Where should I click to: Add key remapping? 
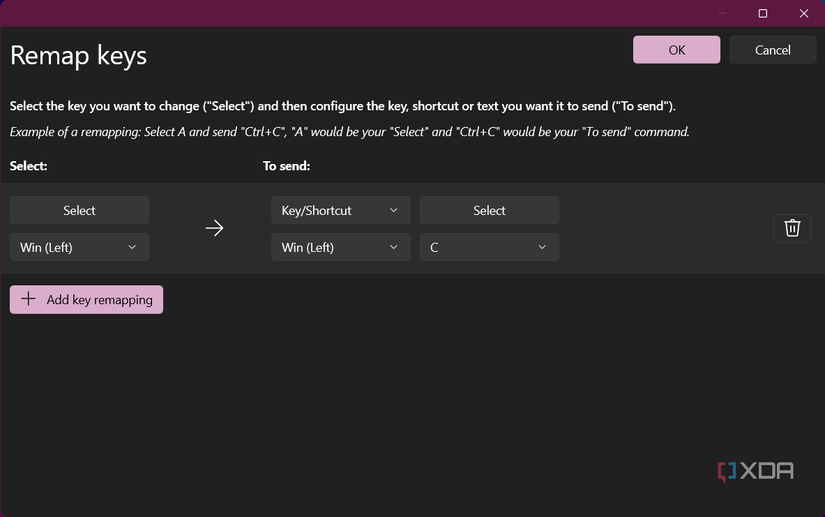click(86, 299)
